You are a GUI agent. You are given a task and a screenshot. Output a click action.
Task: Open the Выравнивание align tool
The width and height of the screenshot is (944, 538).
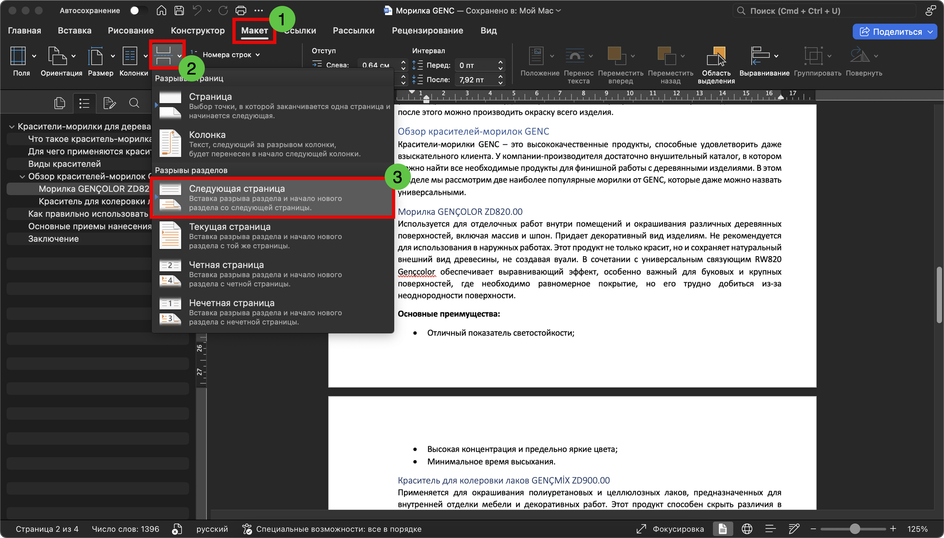click(764, 61)
